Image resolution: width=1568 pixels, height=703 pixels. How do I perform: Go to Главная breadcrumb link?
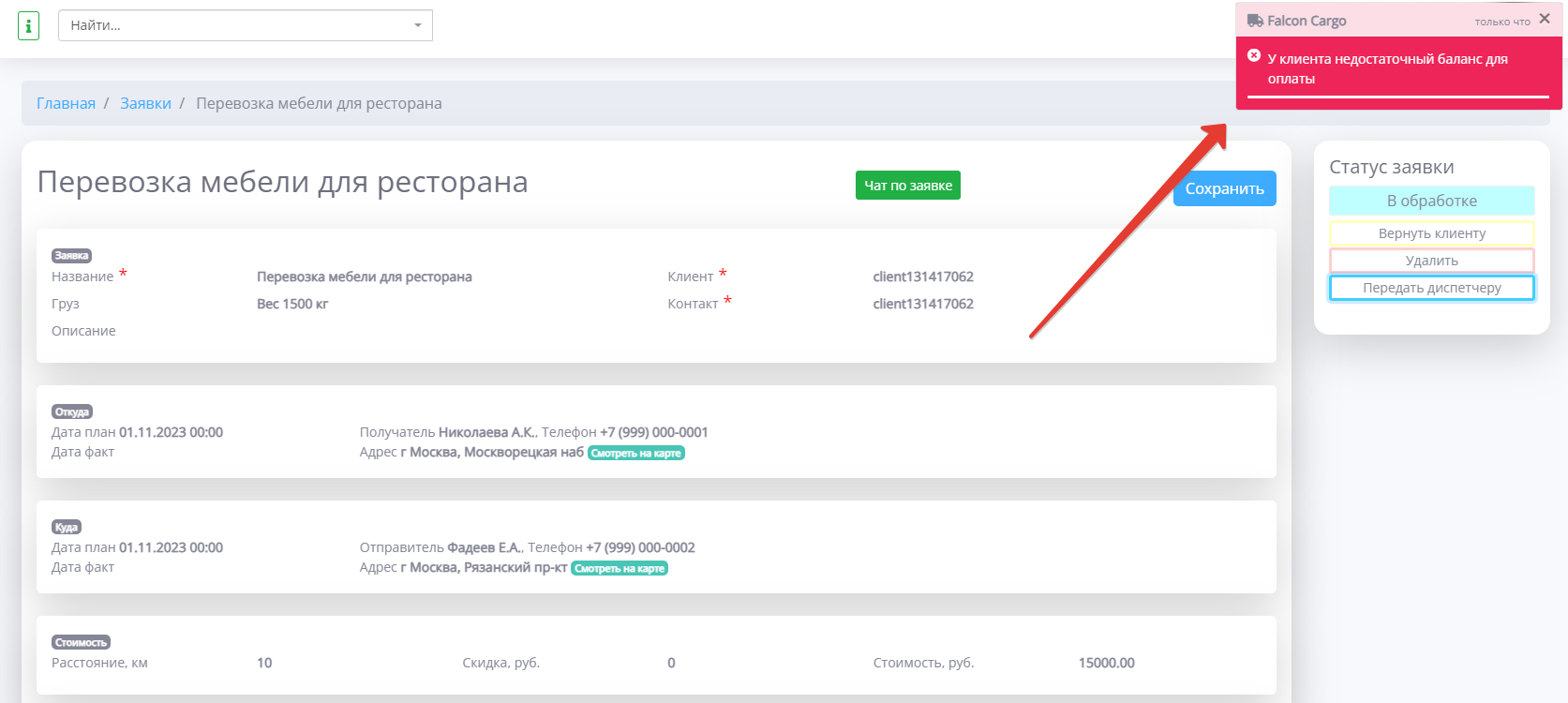click(x=66, y=103)
